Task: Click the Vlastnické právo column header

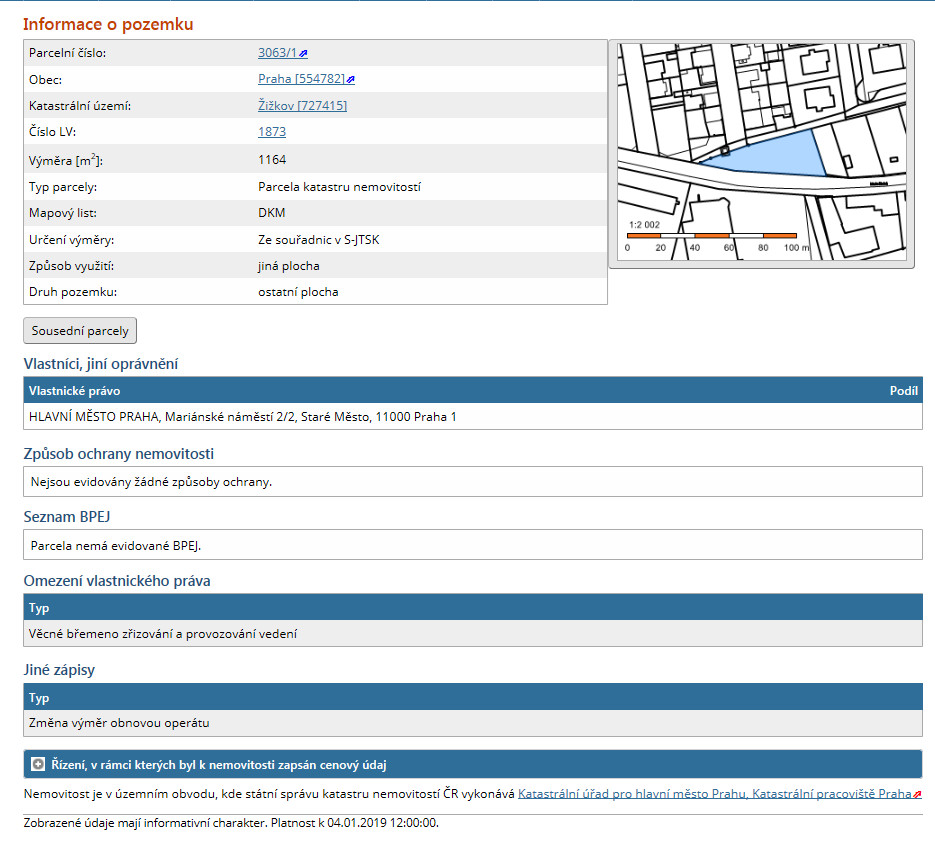Action: point(75,391)
